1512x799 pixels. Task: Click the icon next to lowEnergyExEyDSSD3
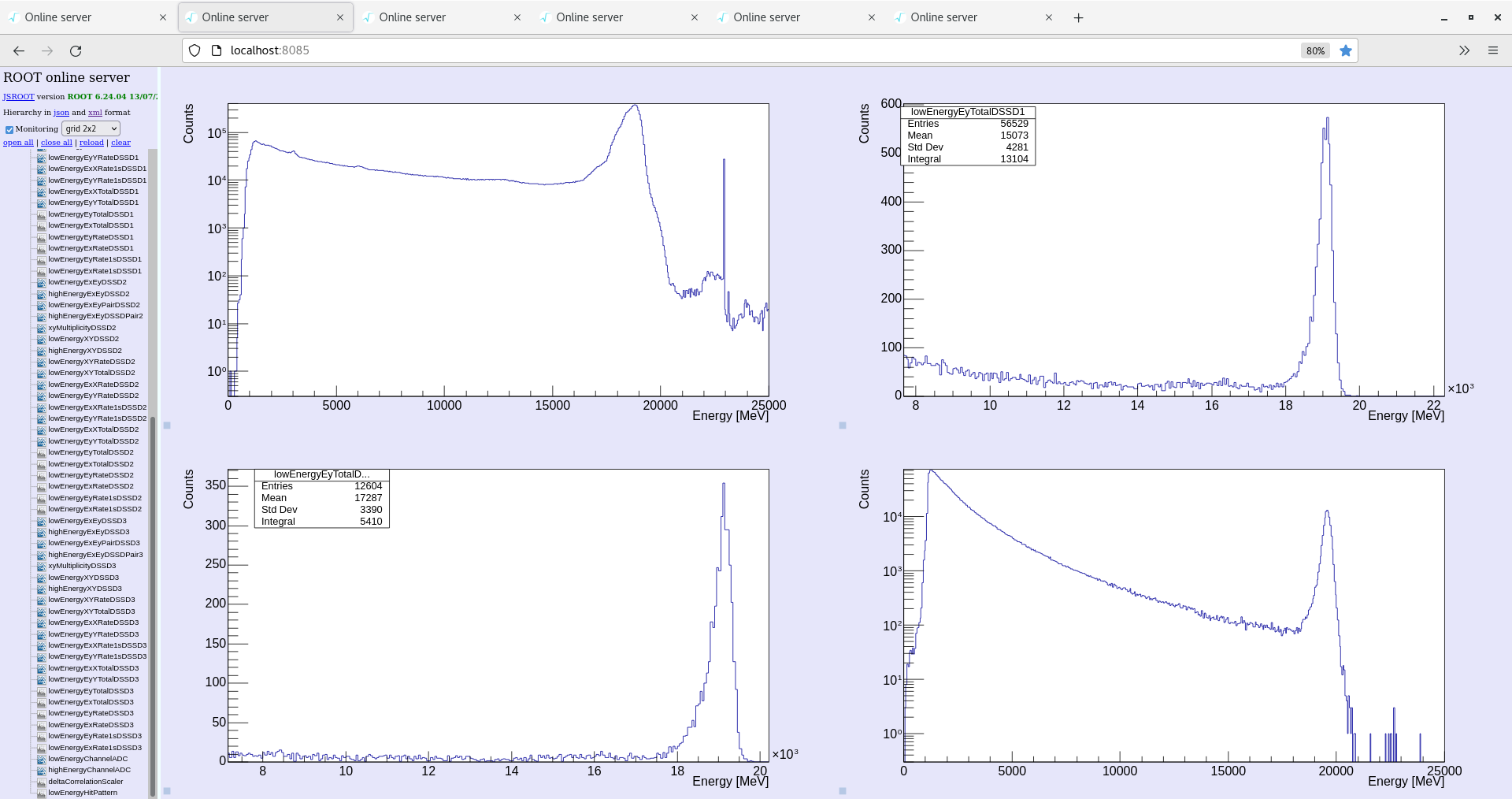coord(41,521)
